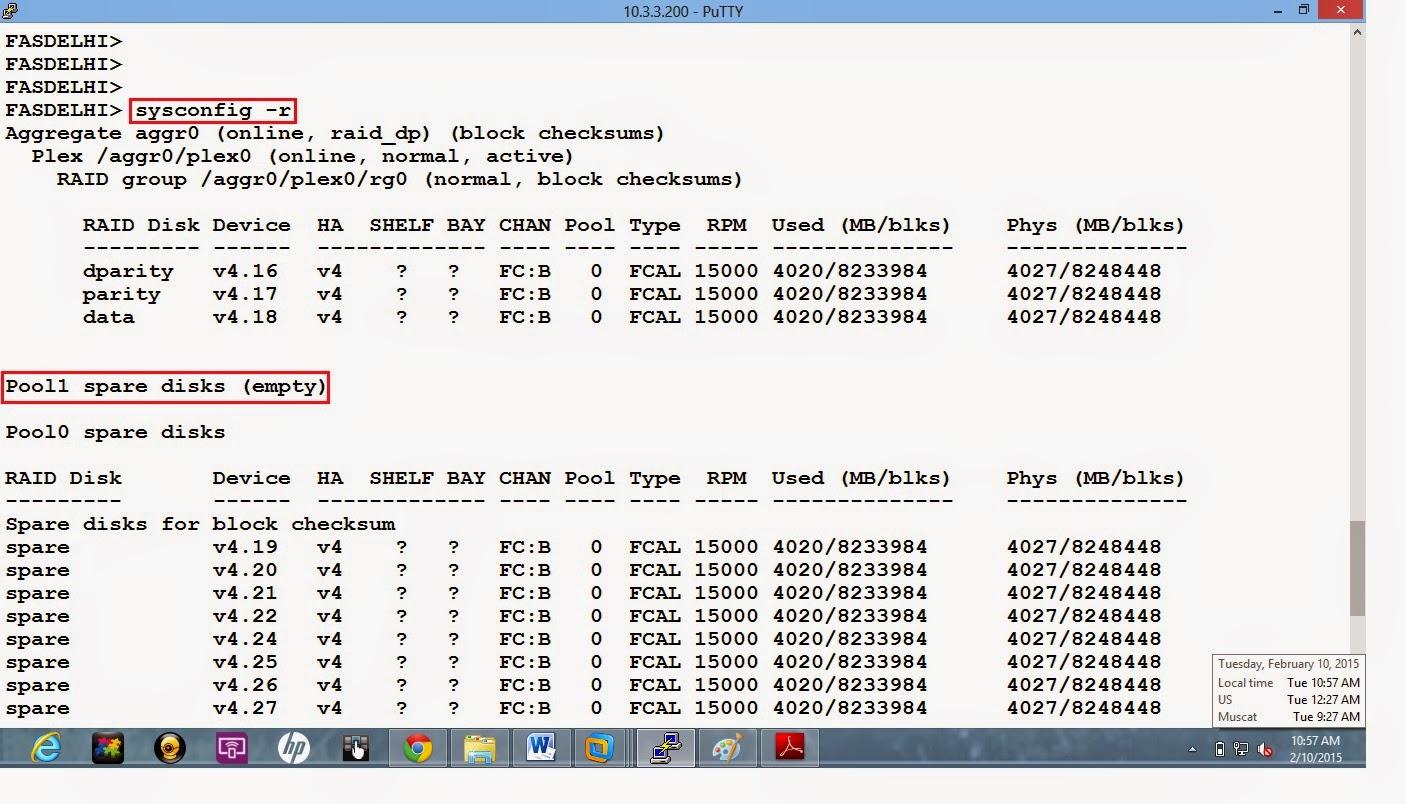Viewport: 1406px width, 804px height.
Task: Click the scrollbar up arrow
Action: [x=1357, y=31]
